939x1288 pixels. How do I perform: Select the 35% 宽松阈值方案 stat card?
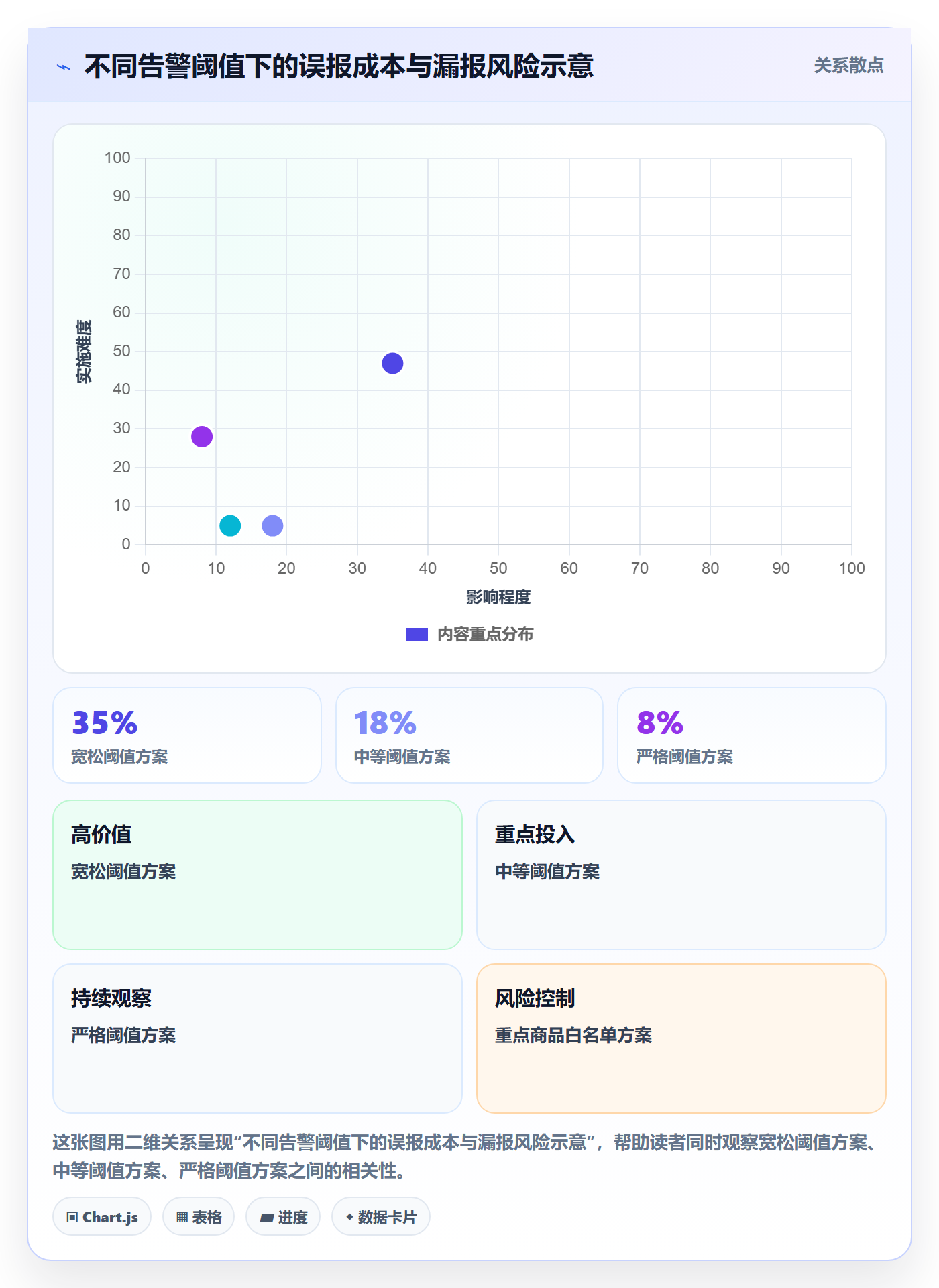coord(187,735)
